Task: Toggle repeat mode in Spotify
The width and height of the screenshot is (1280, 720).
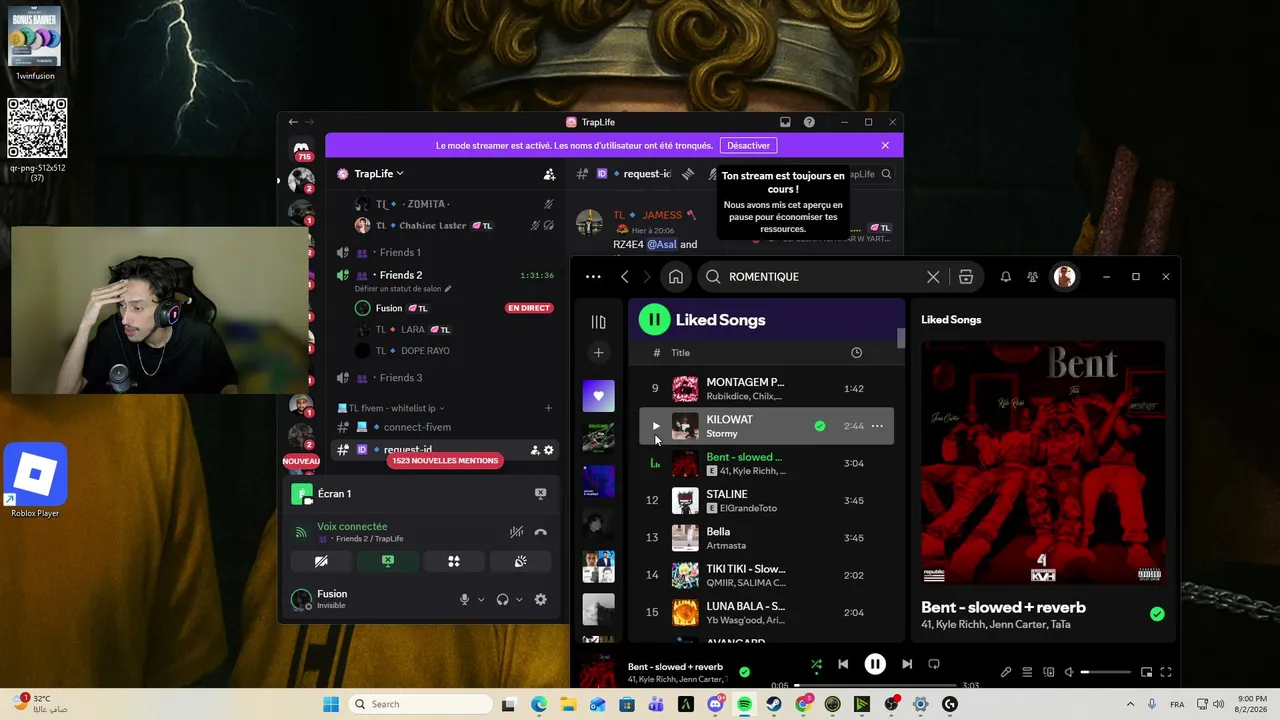Action: (934, 664)
